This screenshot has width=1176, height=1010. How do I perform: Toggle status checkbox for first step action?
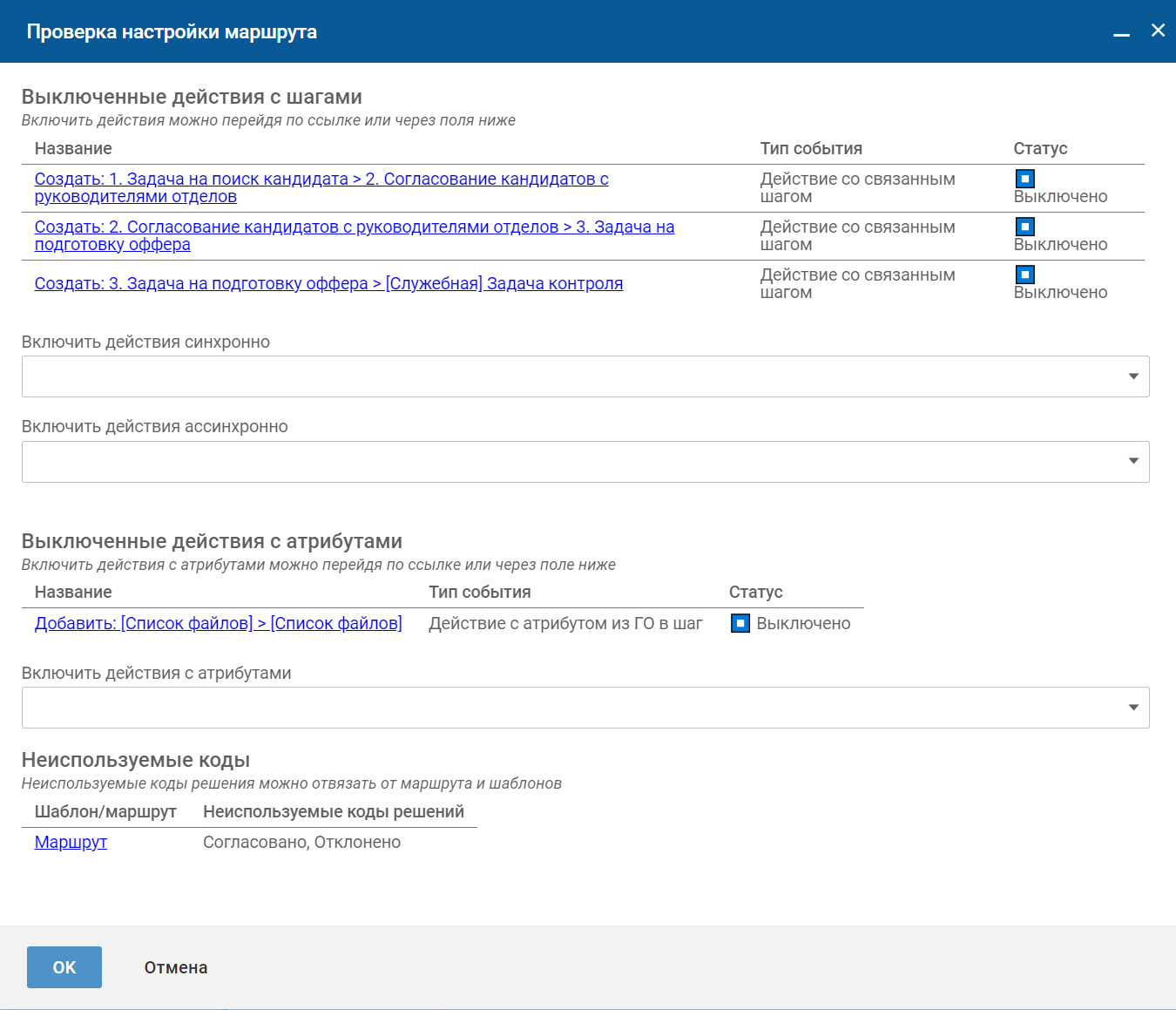[1025, 179]
